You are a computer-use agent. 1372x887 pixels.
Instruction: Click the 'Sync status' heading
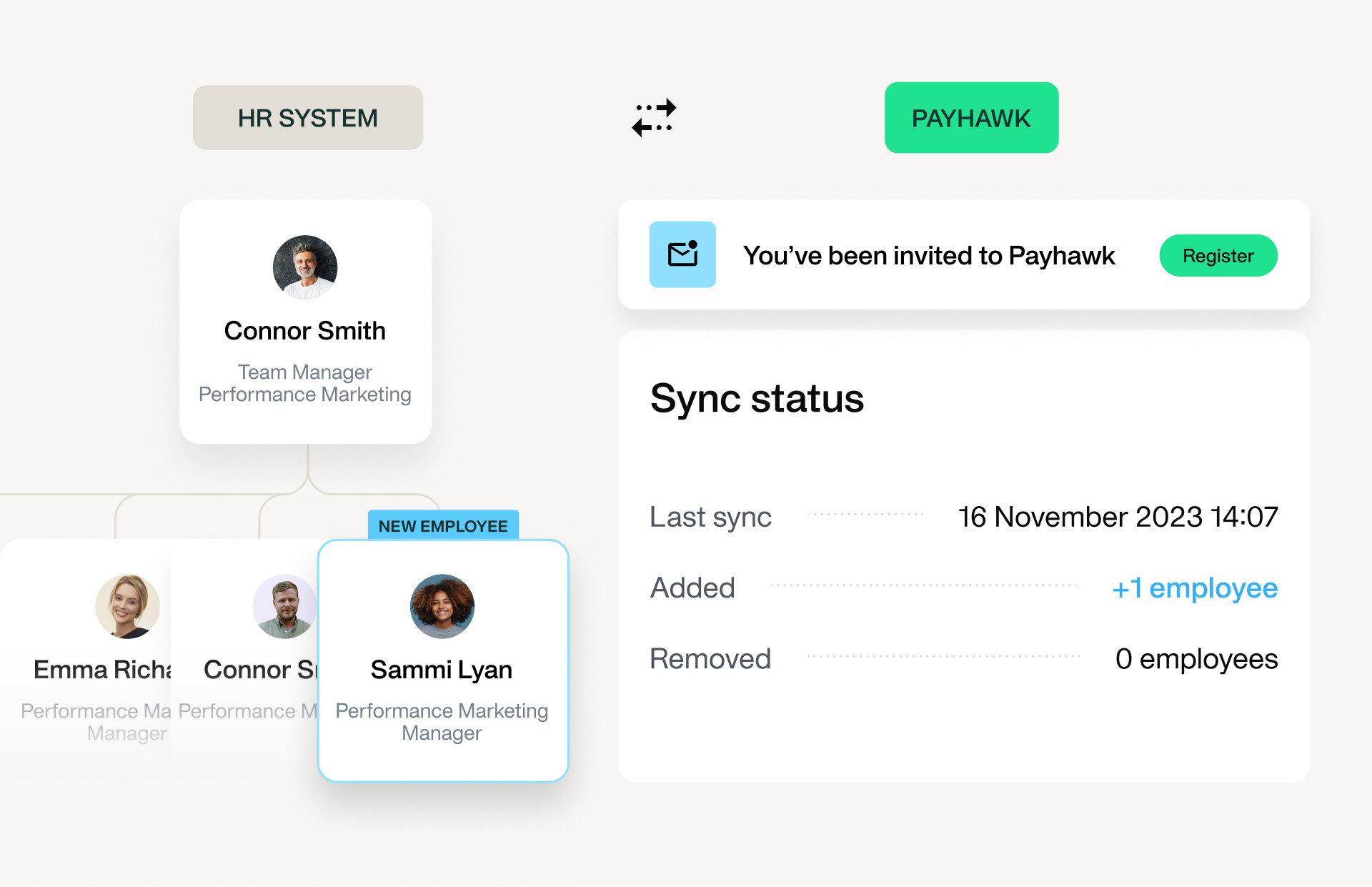757,399
